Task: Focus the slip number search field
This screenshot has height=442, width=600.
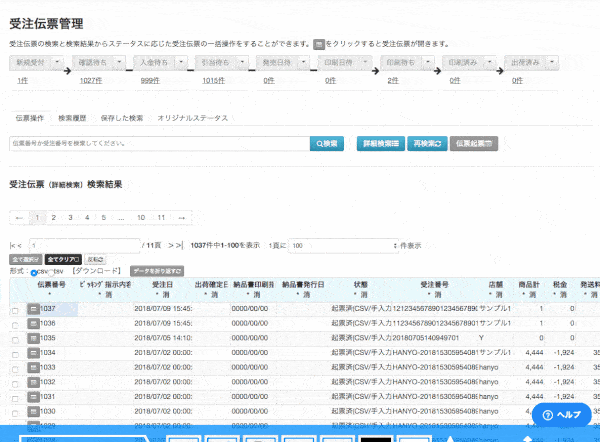Action: coord(158,144)
